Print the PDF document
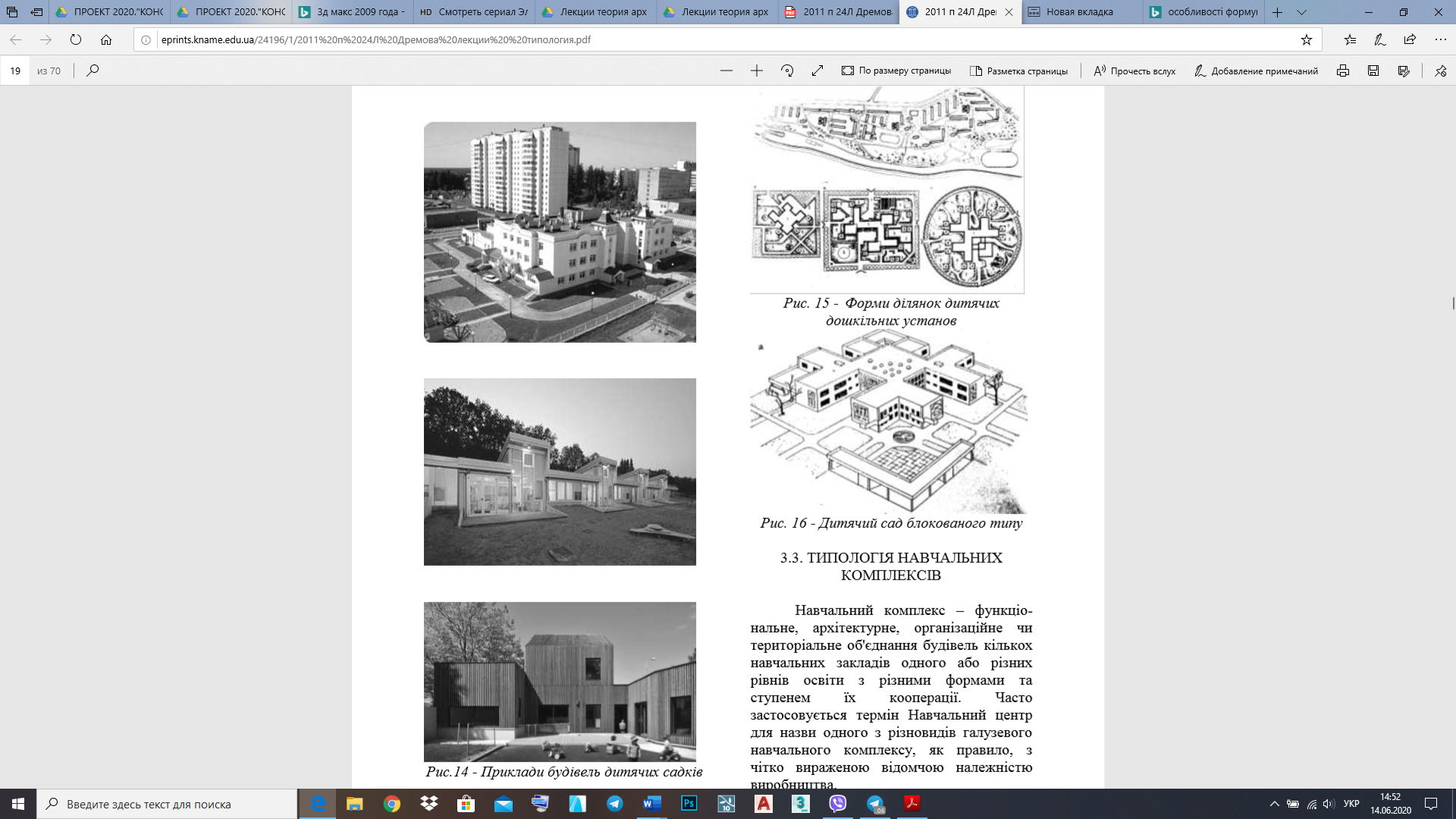The height and width of the screenshot is (819, 1456). pos(1343,71)
